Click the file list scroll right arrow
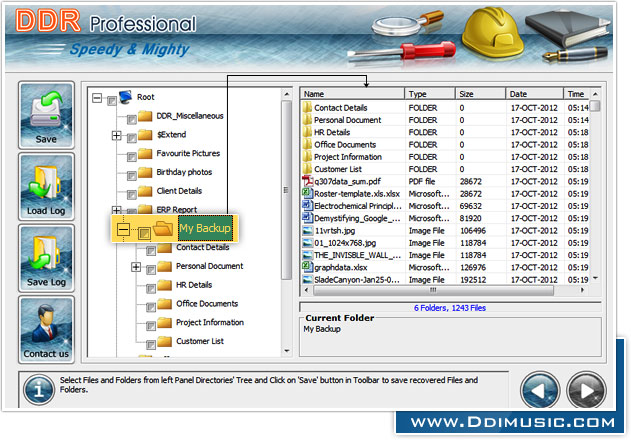631x440 pixels. point(582,290)
